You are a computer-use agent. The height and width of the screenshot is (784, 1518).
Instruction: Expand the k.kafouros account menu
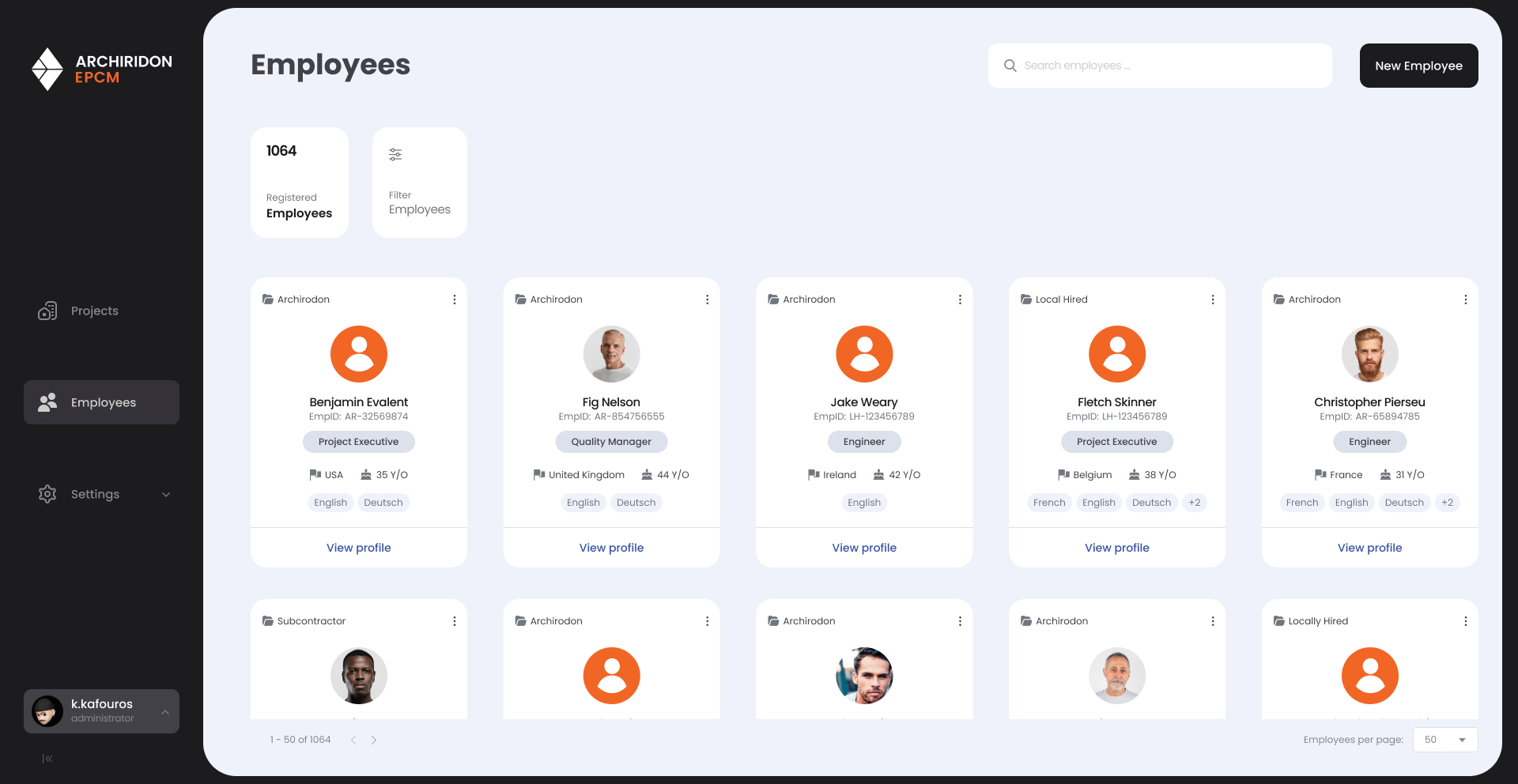[164, 711]
